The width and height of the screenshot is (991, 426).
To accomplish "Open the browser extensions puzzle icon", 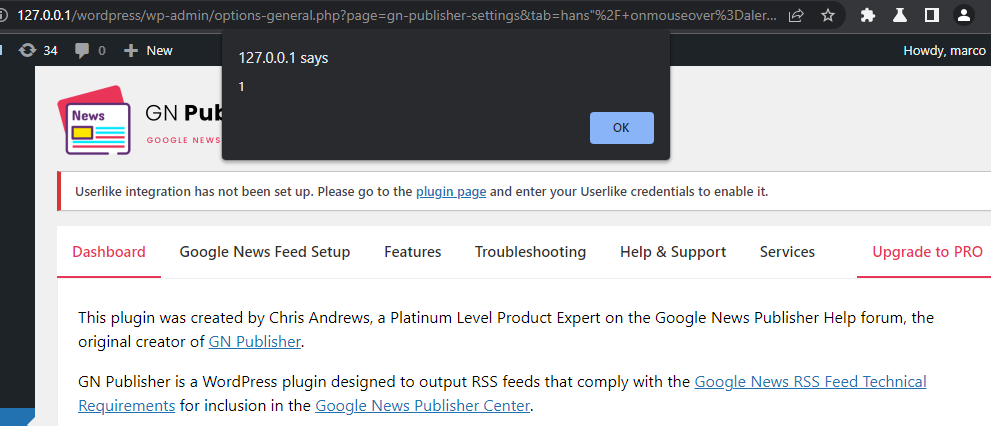I will (x=868, y=15).
